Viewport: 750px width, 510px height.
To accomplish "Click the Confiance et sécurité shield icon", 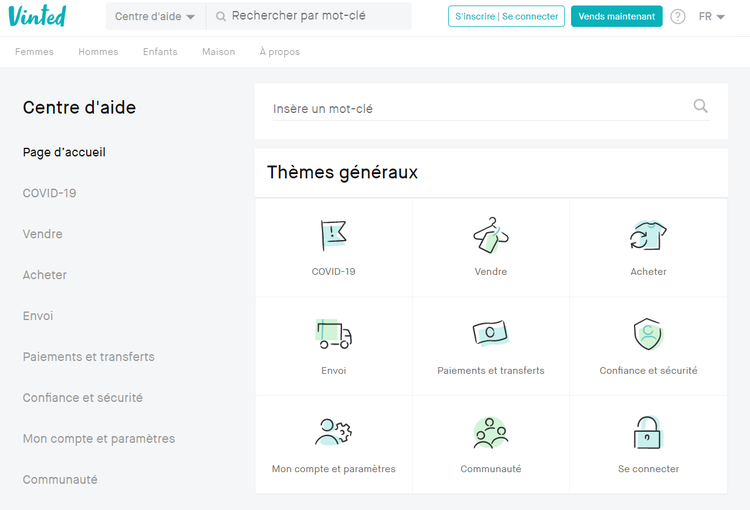I will [x=648, y=334].
